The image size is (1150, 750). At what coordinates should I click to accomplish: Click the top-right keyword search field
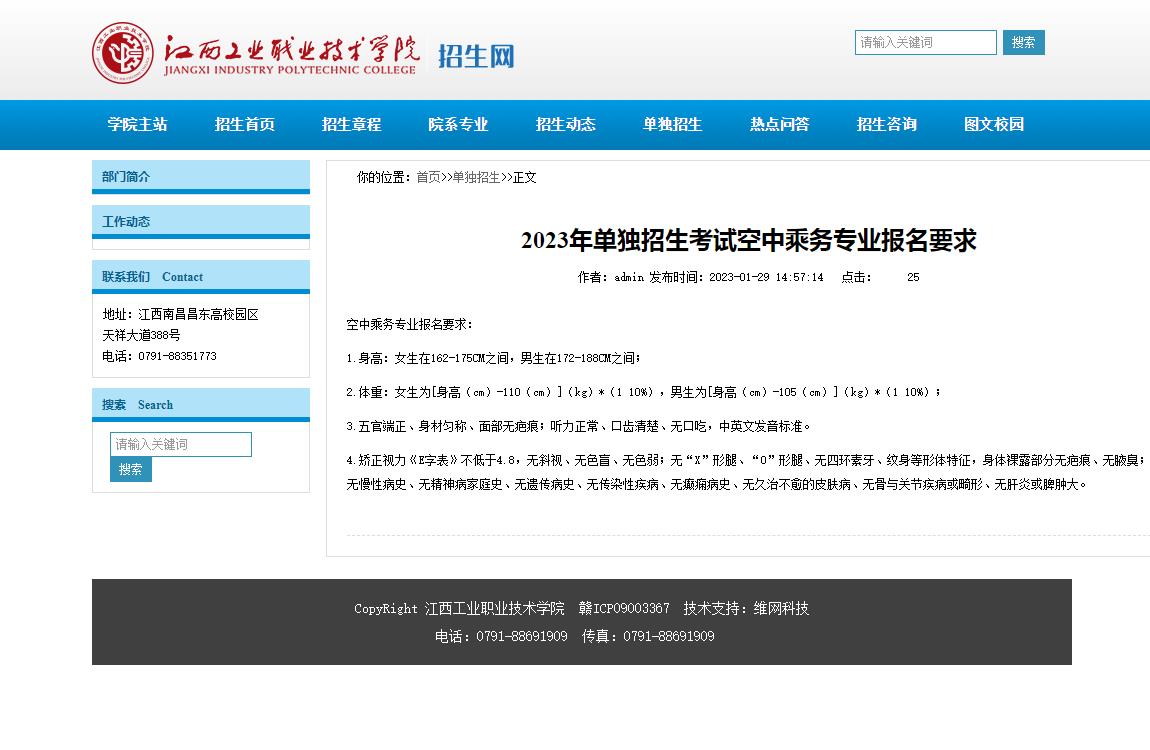tap(925, 42)
